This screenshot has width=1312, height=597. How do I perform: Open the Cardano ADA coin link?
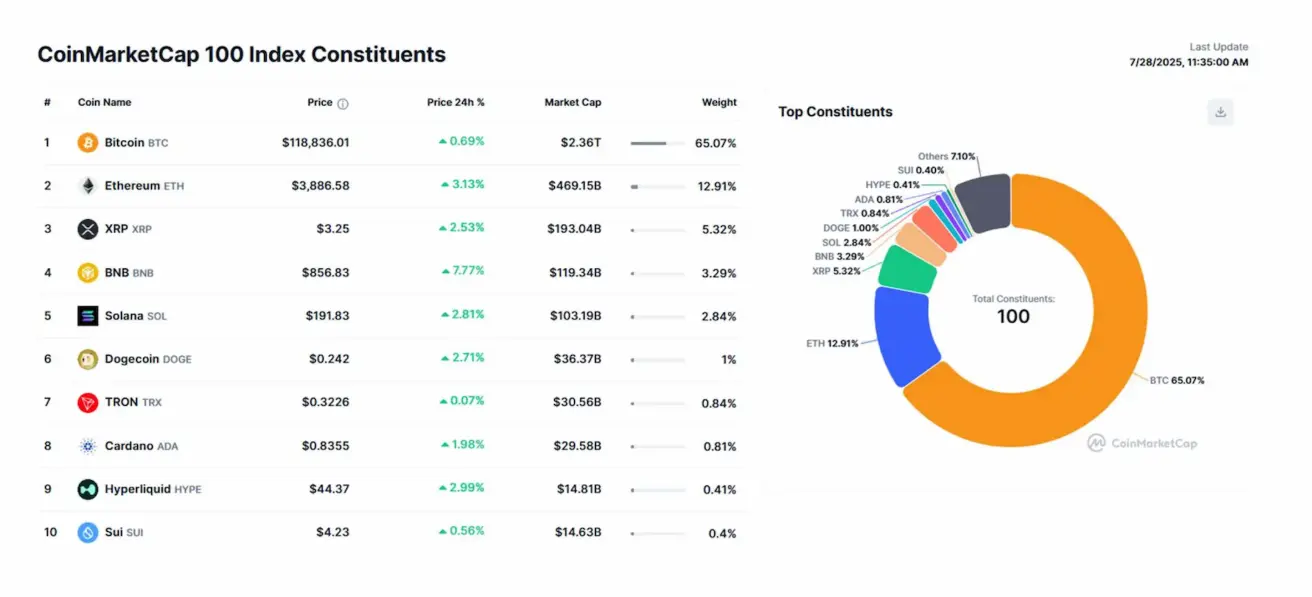point(141,446)
